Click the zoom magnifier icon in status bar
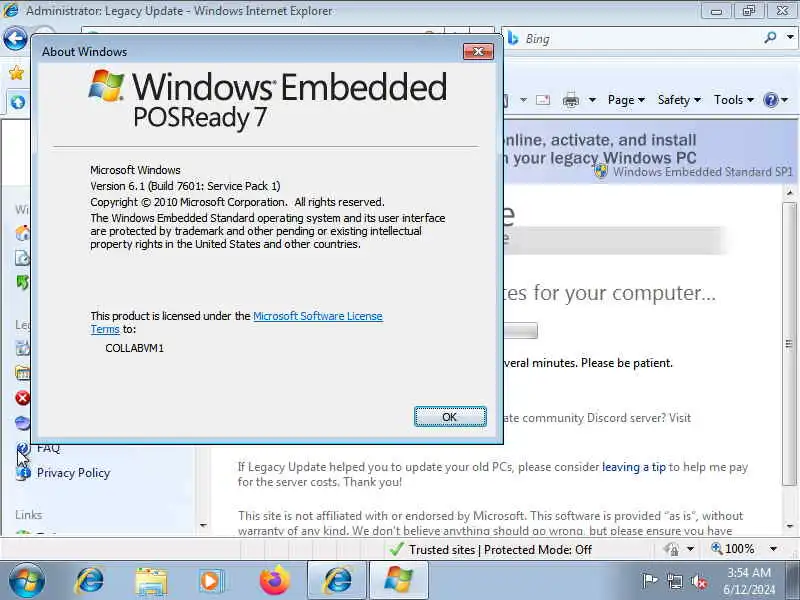Viewport: 800px width, 600px height. (717, 548)
